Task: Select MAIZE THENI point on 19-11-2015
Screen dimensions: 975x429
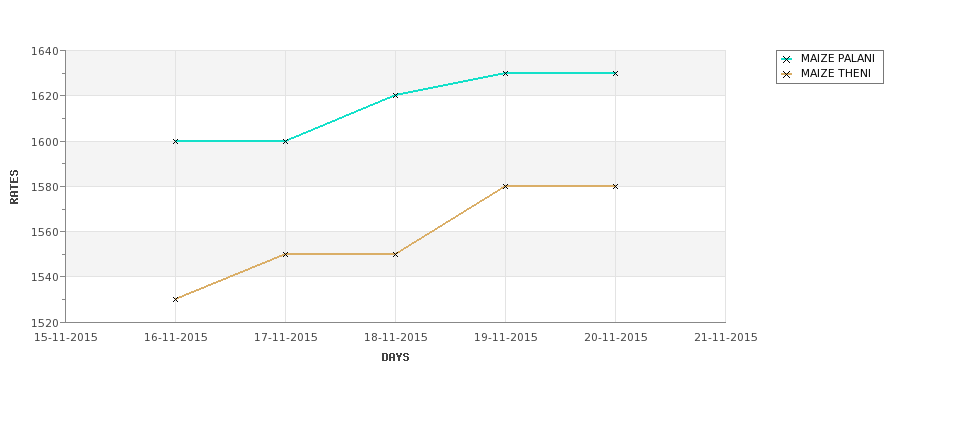Action: pyautogui.click(x=506, y=186)
